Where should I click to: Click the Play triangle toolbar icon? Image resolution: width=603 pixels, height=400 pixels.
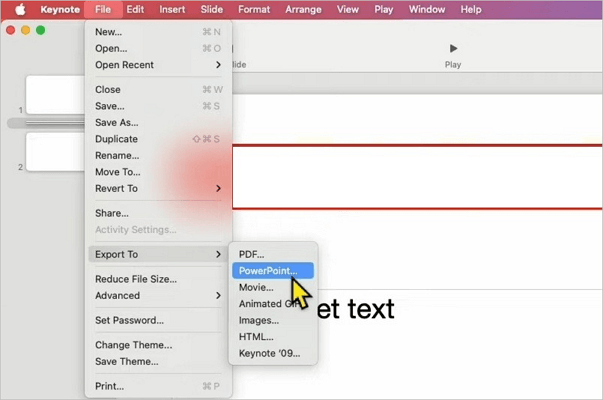click(453, 49)
